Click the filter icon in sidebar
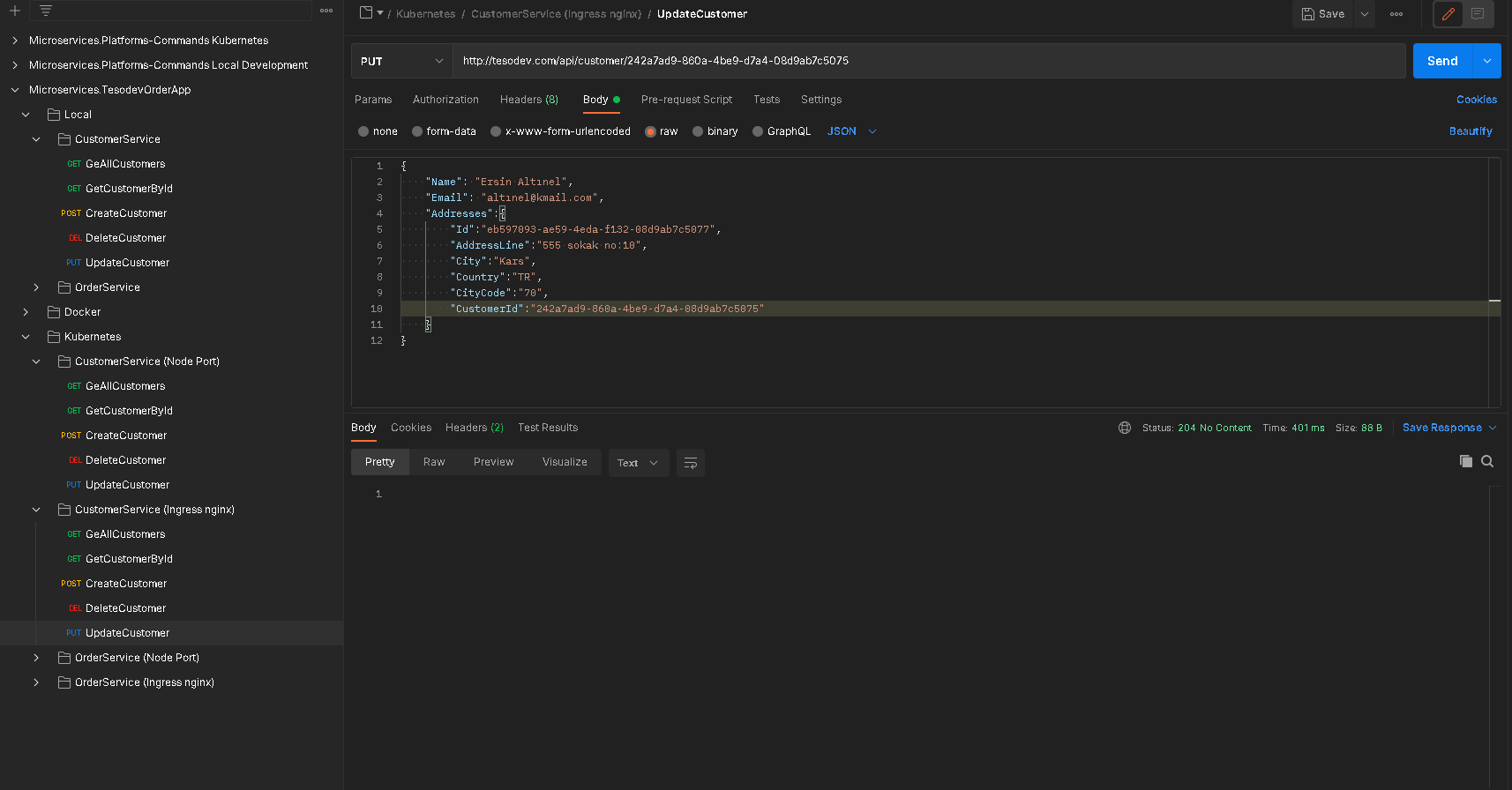This screenshot has height=790, width=1512. (x=46, y=11)
